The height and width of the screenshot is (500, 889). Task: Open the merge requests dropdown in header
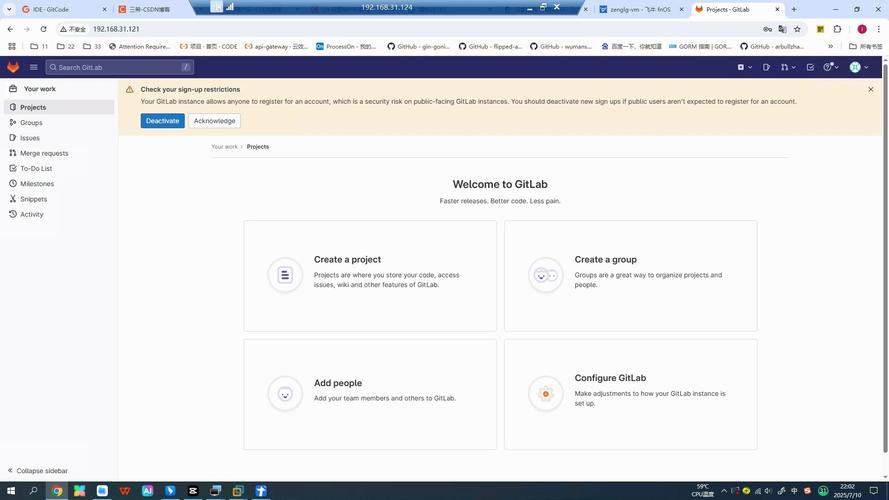(788, 67)
